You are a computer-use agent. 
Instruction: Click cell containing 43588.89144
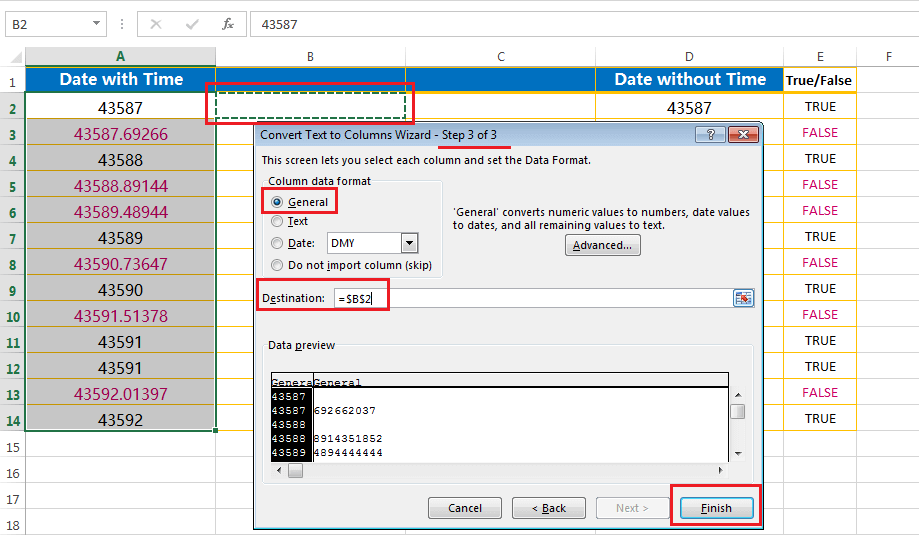click(x=121, y=186)
